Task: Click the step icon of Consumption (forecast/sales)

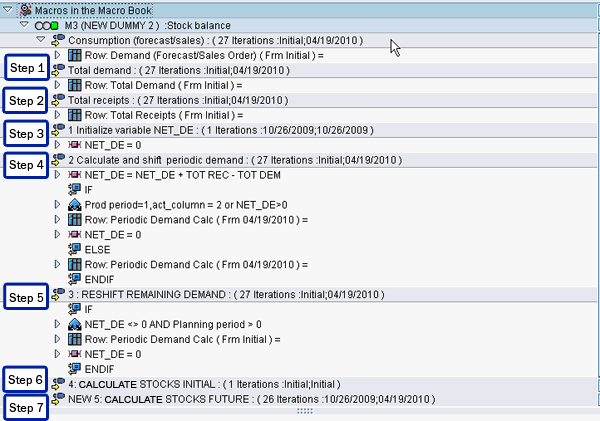Action: [58, 40]
